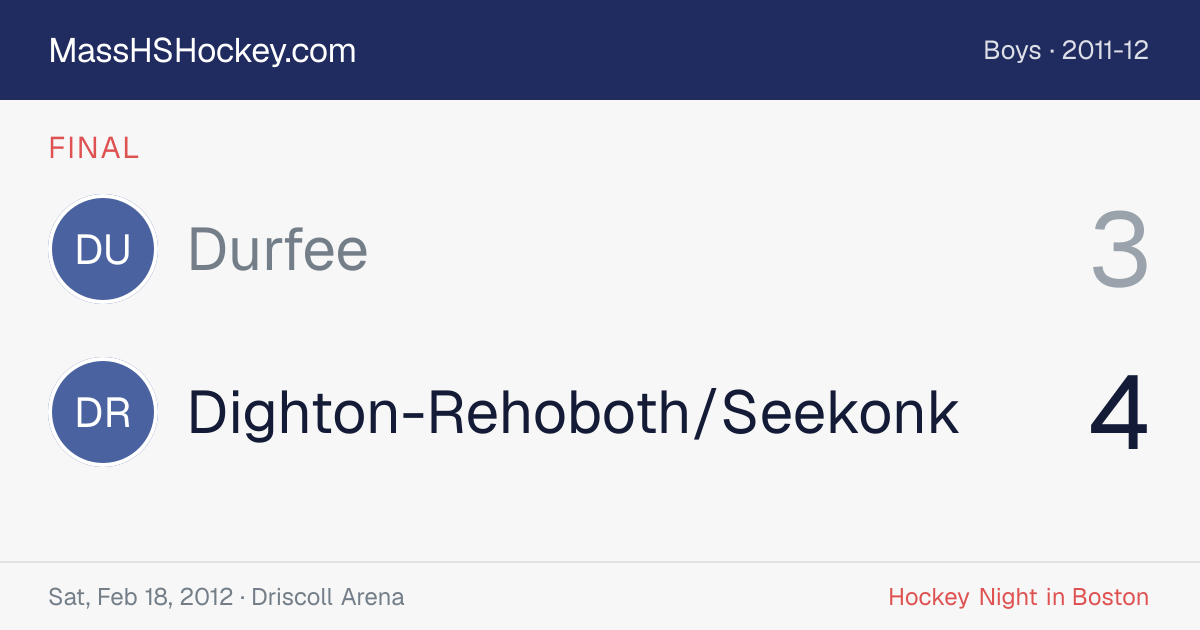Open the MassHSHockey.com site title

coord(202,51)
